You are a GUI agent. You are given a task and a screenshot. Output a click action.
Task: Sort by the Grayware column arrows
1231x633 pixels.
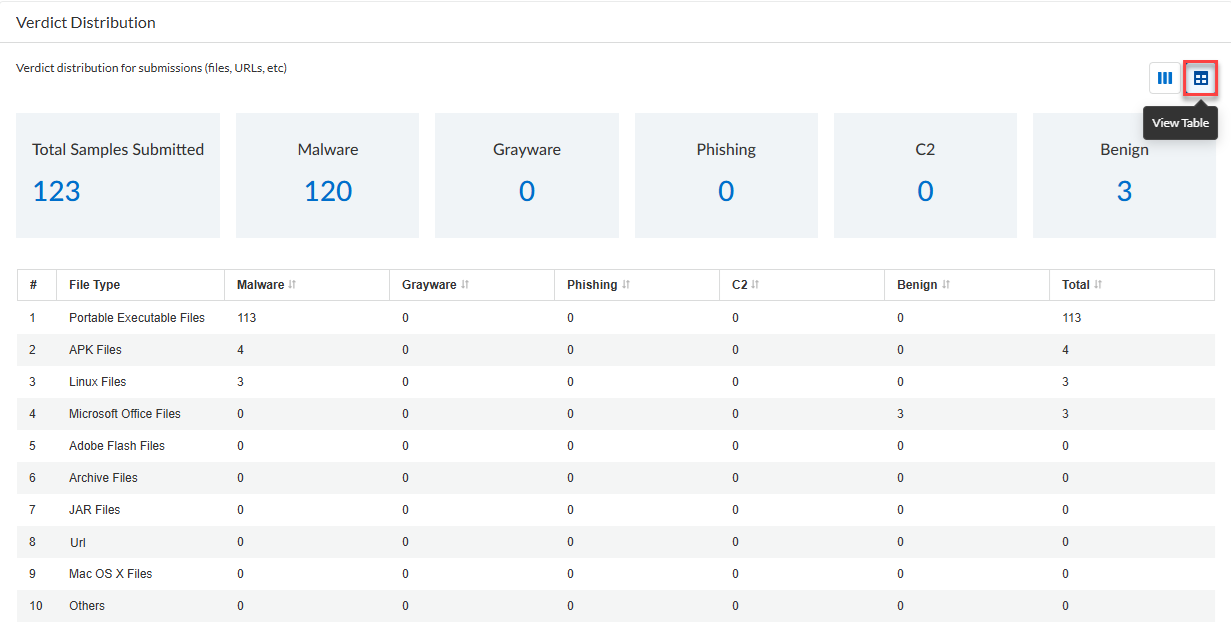pos(465,285)
